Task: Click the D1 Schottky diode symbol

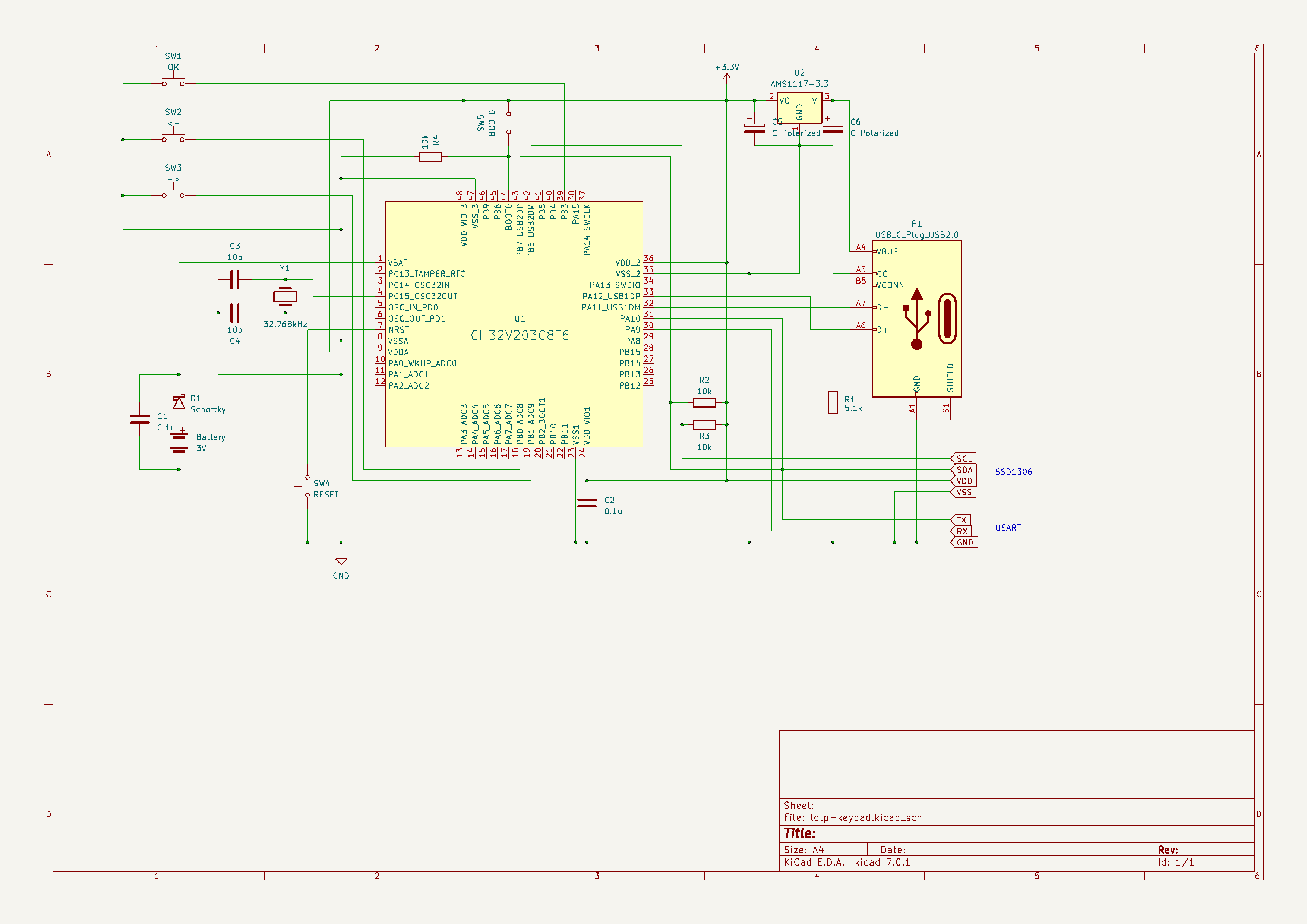Action: (x=179, y=403)
